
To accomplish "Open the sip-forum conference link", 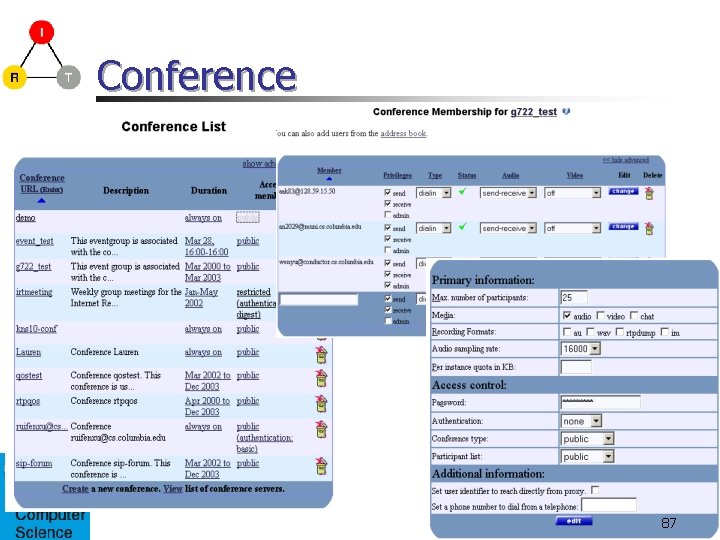I will click(34, 463).
